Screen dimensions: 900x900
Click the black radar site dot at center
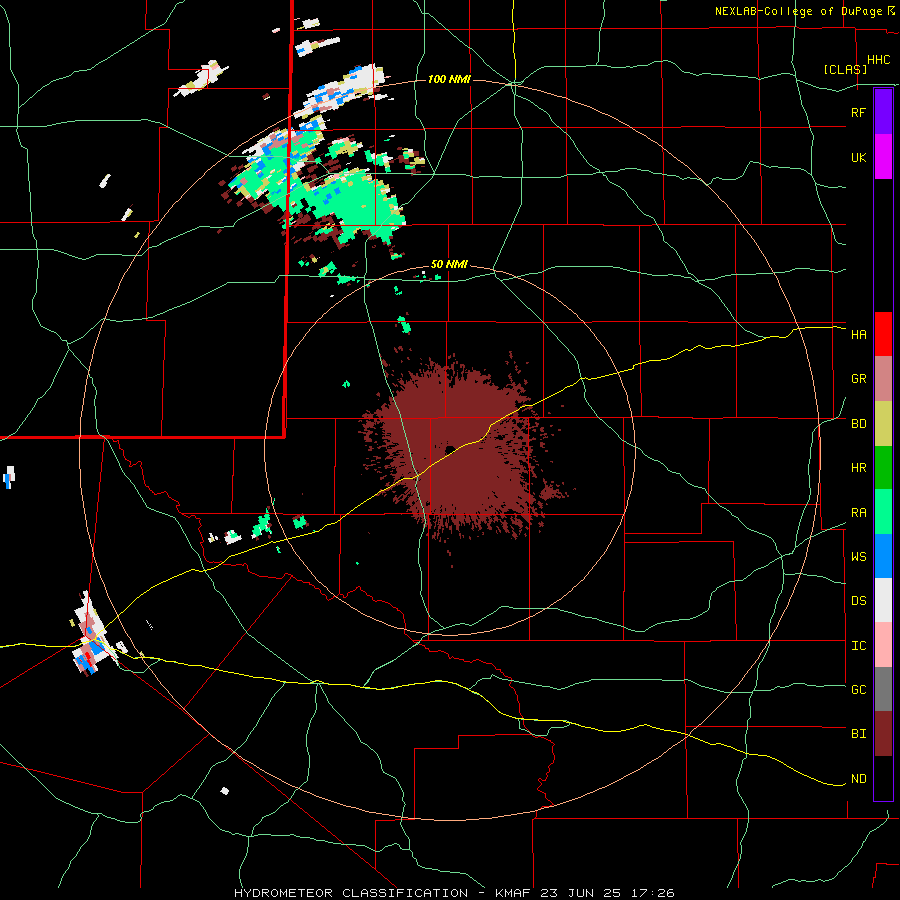450,449
